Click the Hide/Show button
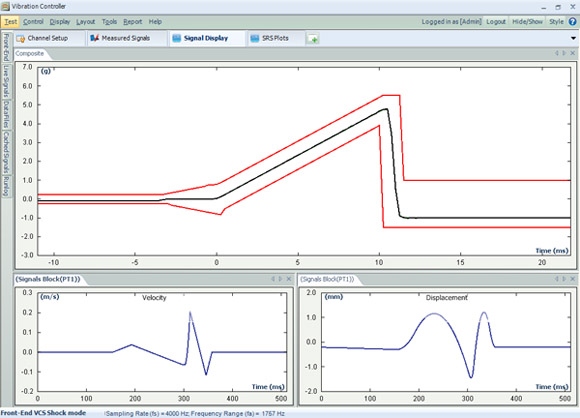The width and height of the screenshot is (580, 418). [x=527, y=22]
